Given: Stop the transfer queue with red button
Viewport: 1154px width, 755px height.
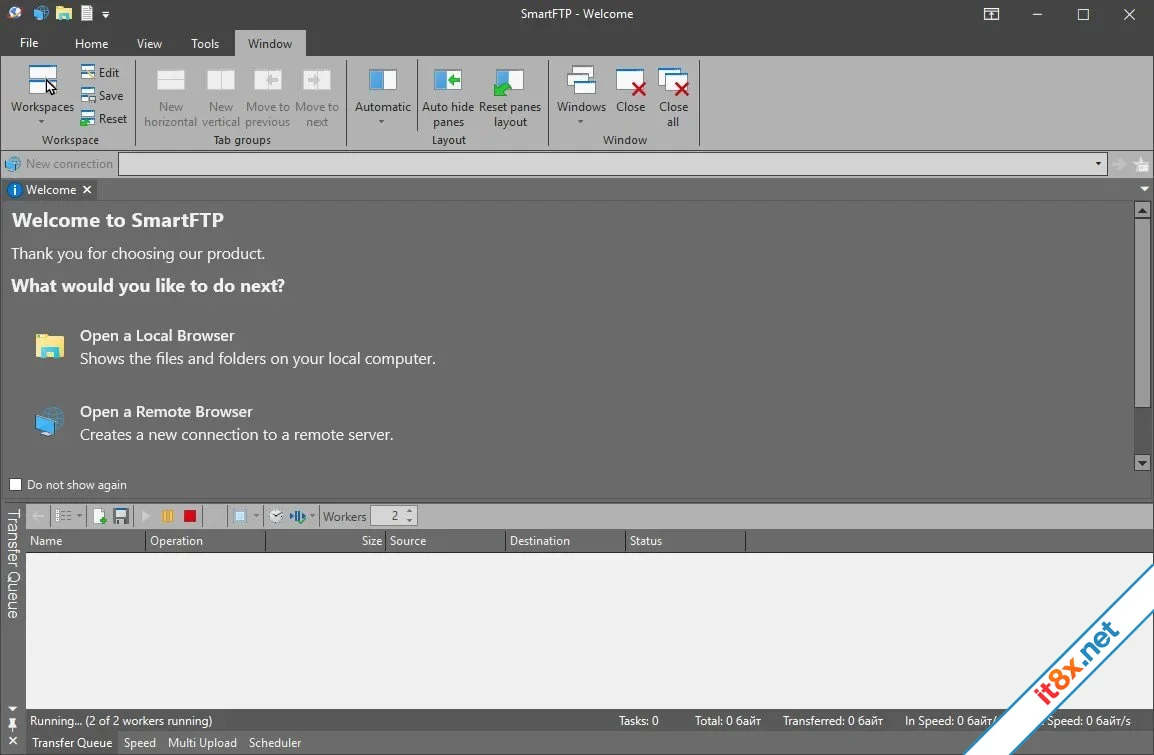Looking at the screenshot, I should pos(190,517).
